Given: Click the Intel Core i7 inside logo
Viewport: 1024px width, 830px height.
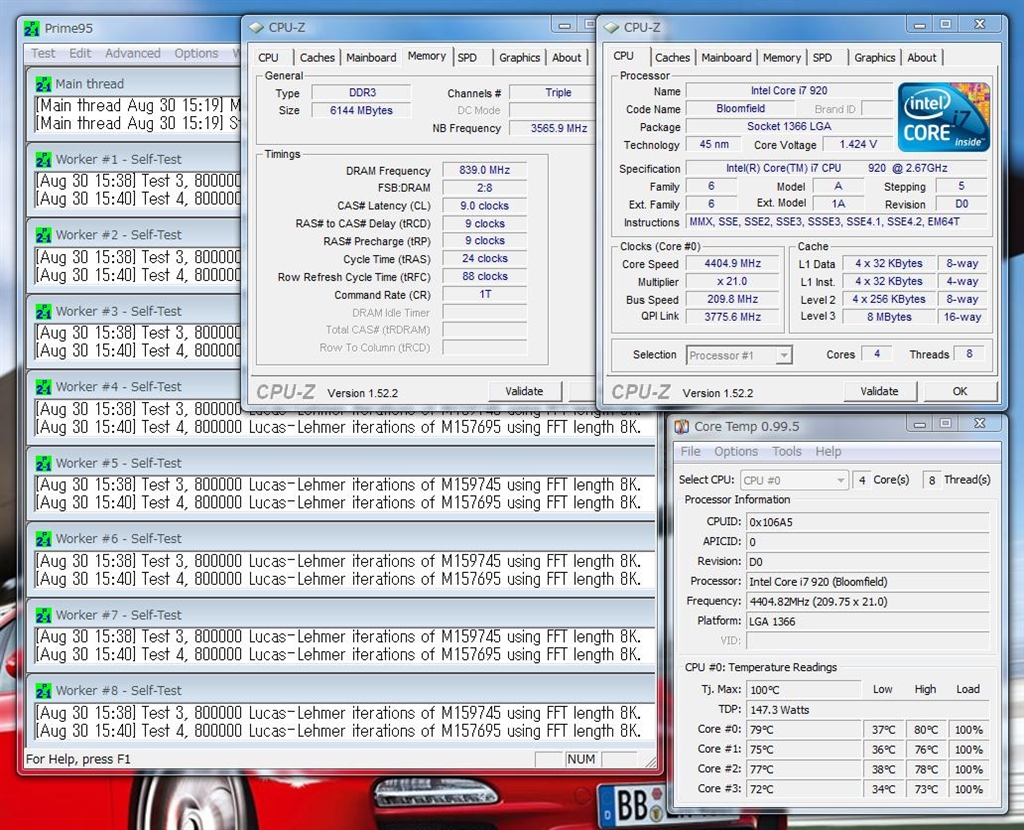Looking at the screenshot, I should point(944,117).
